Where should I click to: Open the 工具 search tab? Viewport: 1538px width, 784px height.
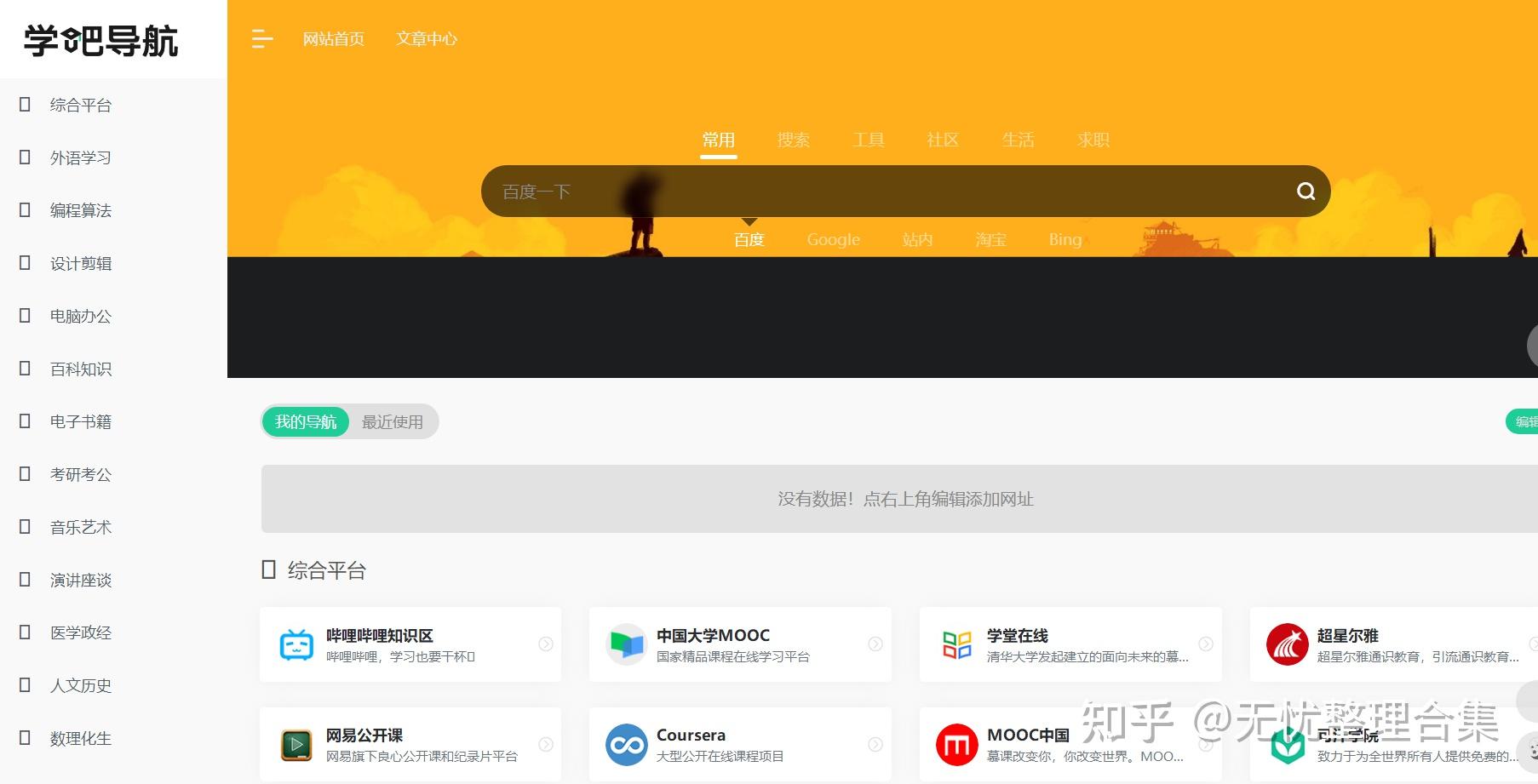[x=869, y=140]
